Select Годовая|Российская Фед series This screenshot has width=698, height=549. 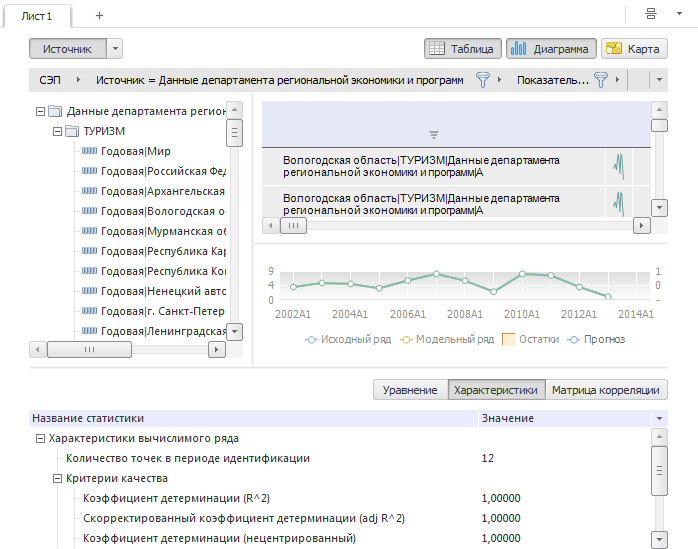(x=163, y=171)
